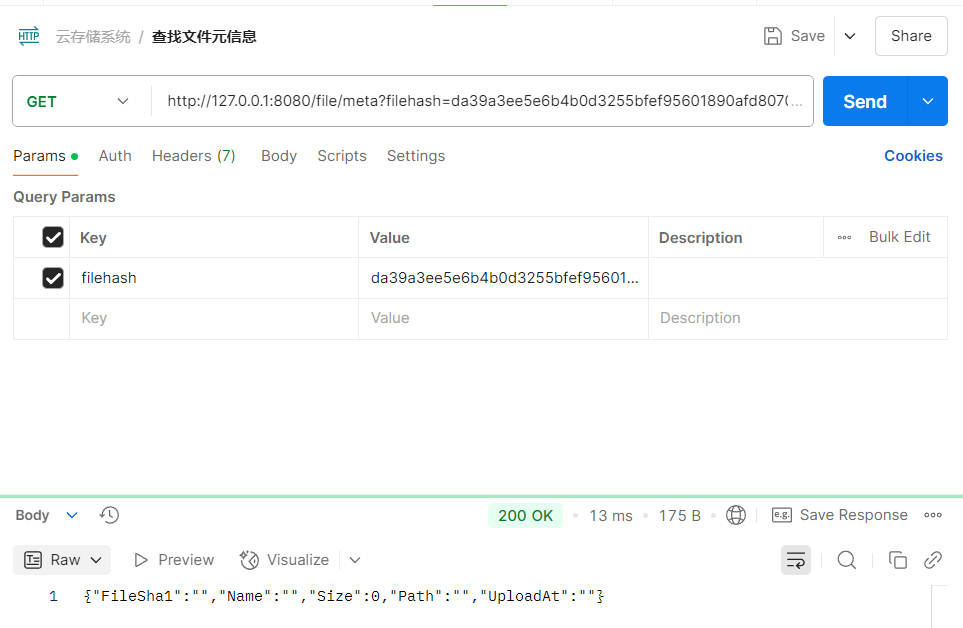Open the Raw format dropdown
The image size is (963, 628).
62,560
